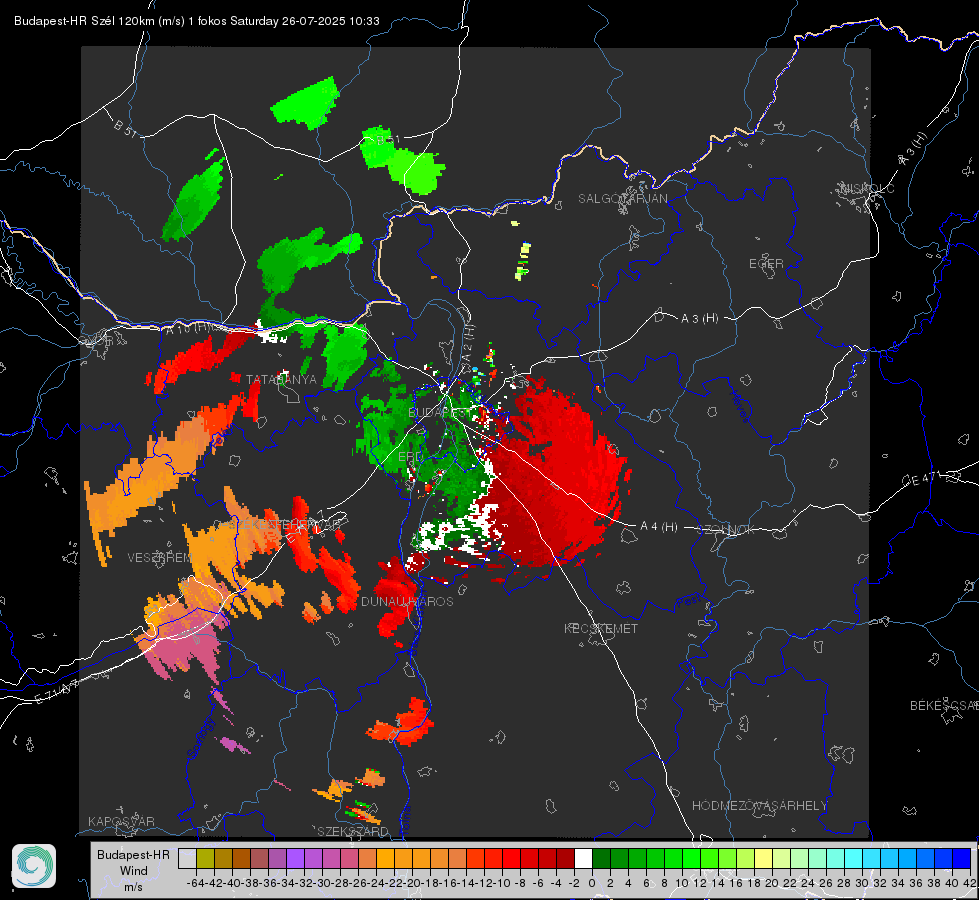Click the SALGÓTARJÁN city label
The width and height of the screenshot is (979, 900).
622,199
